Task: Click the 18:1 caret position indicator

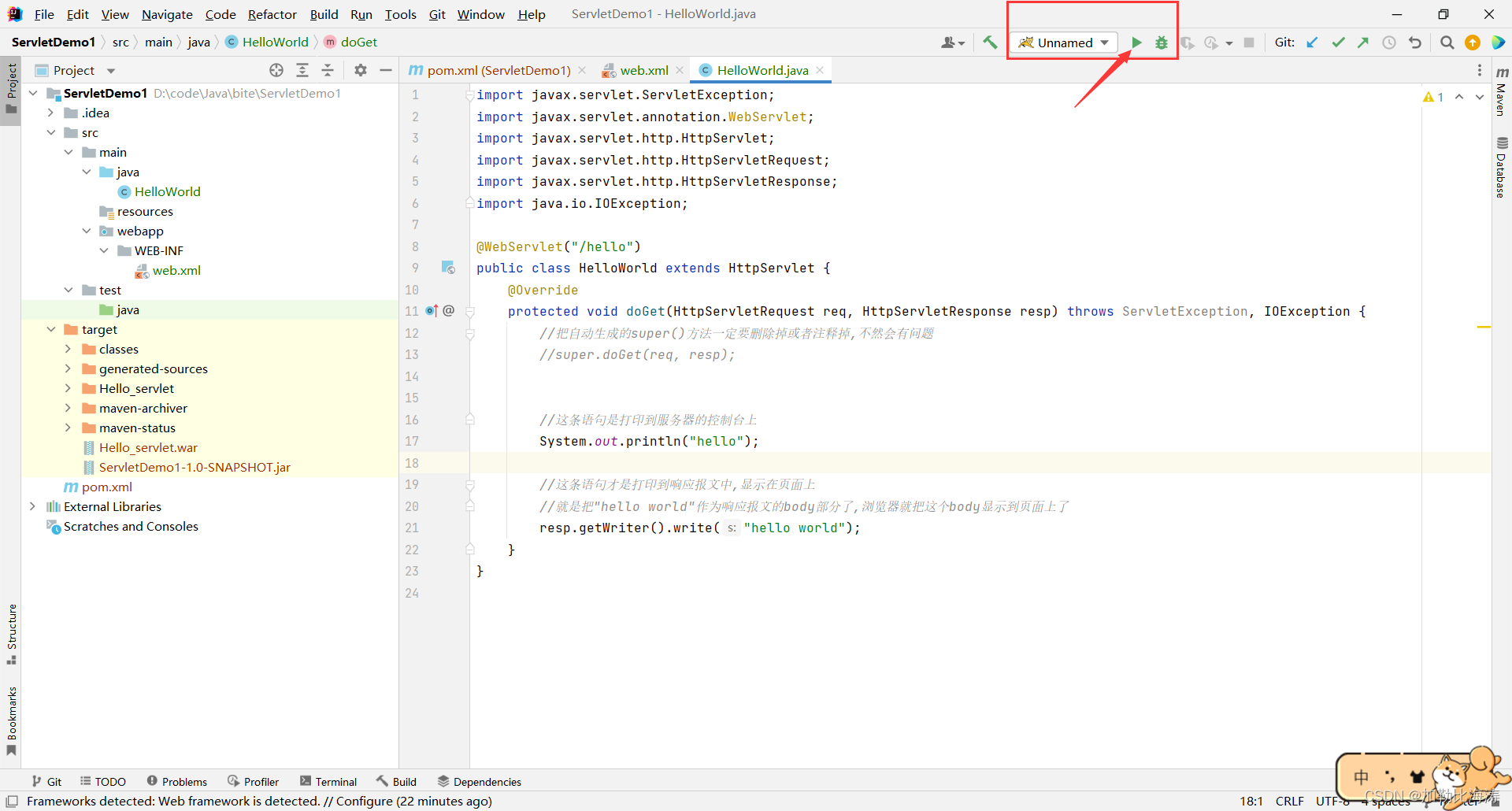Action: (1251, 802)
